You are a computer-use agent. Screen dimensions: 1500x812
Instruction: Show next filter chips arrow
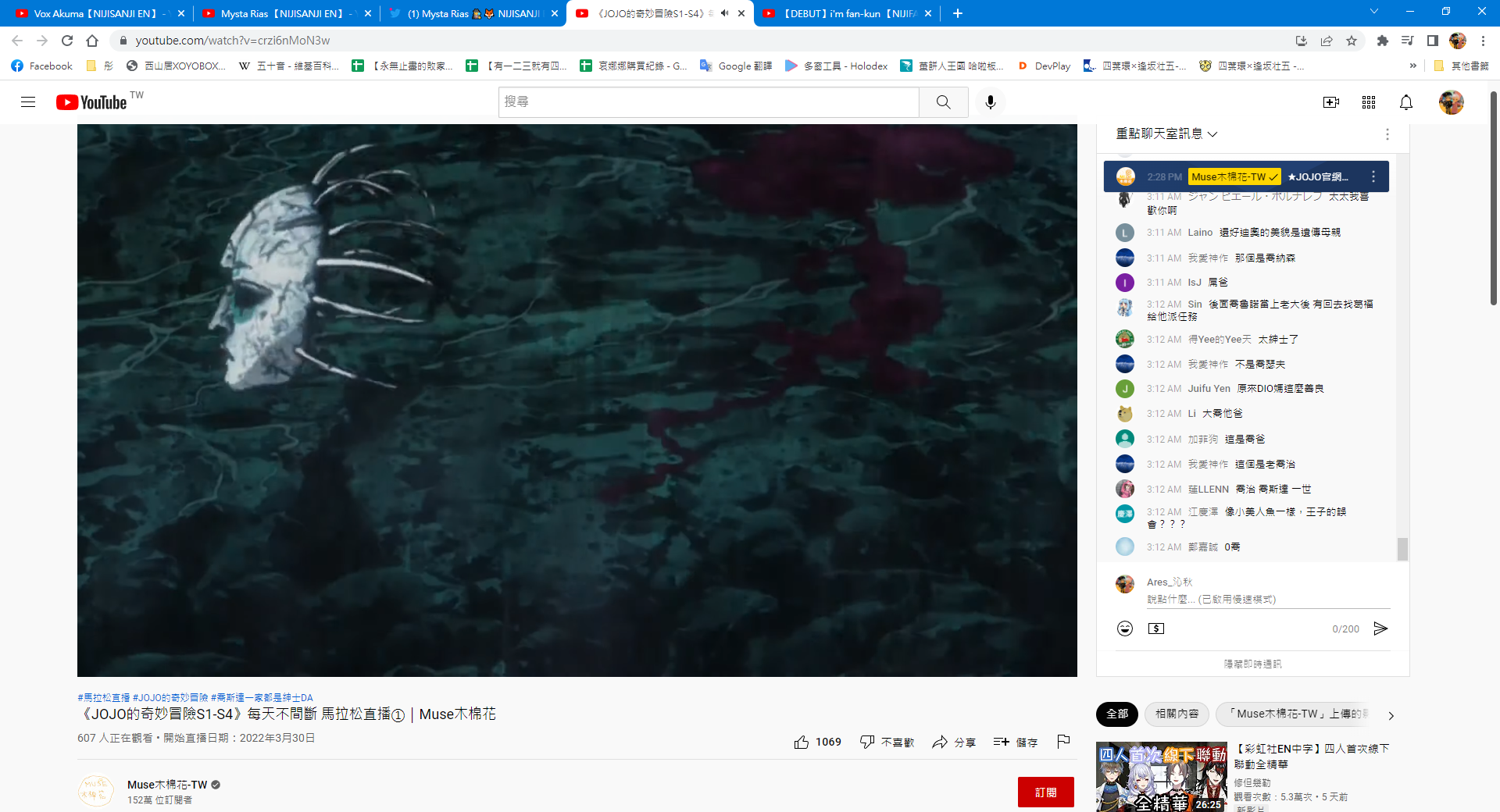[1391, 714]
